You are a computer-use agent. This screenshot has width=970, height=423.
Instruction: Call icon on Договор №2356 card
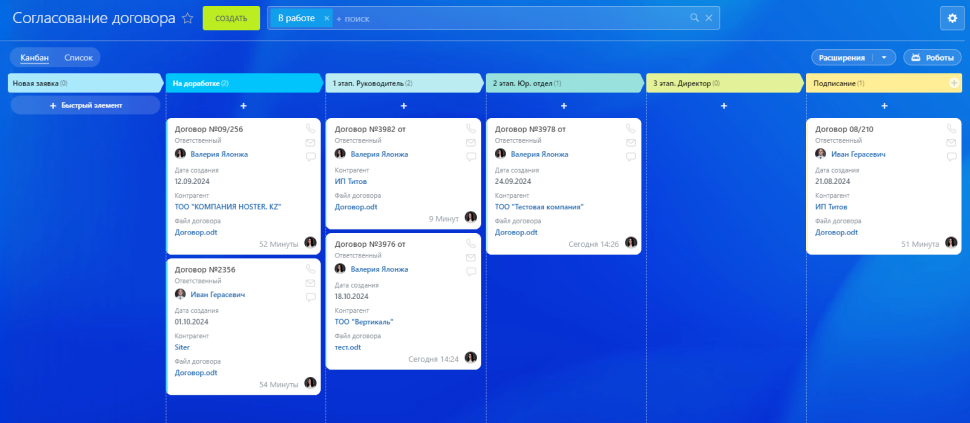311,269
